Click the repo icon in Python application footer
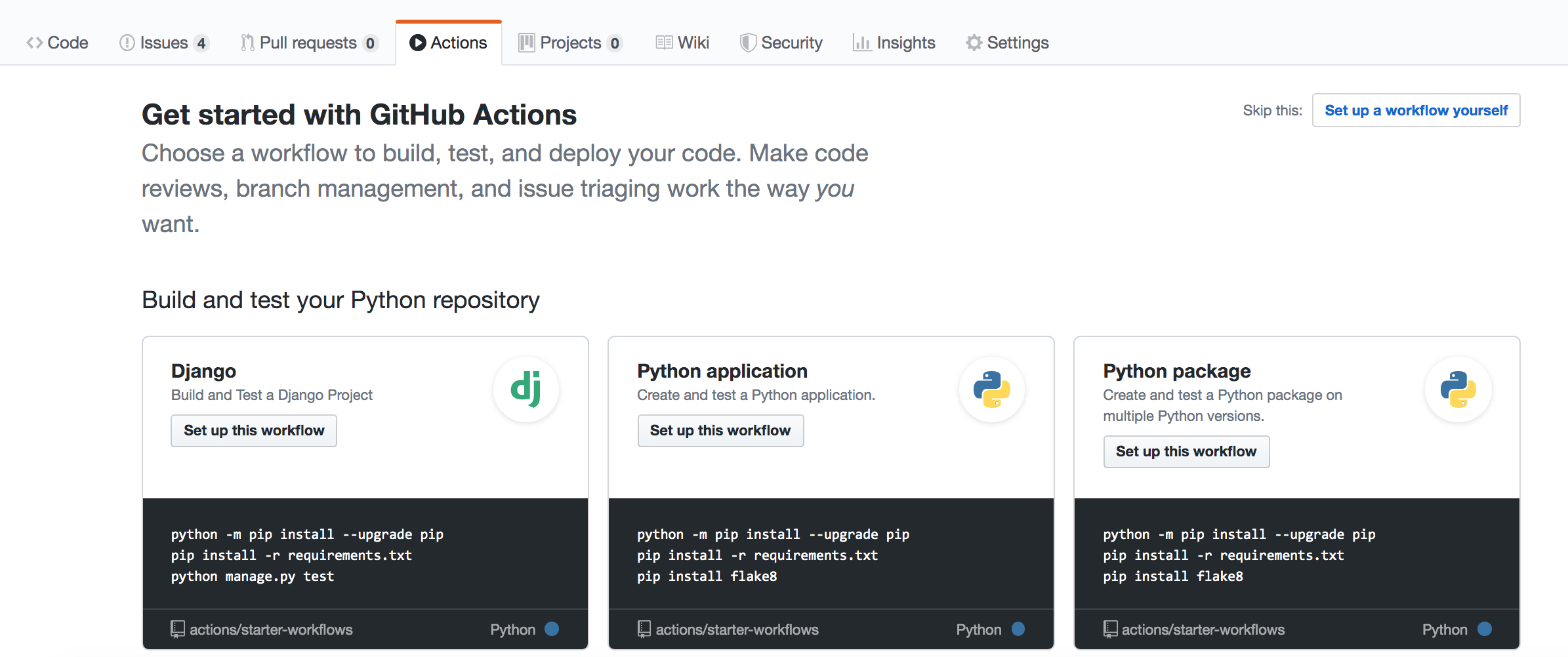Viewport: 1568px width, 657px height. coord(644,629)
